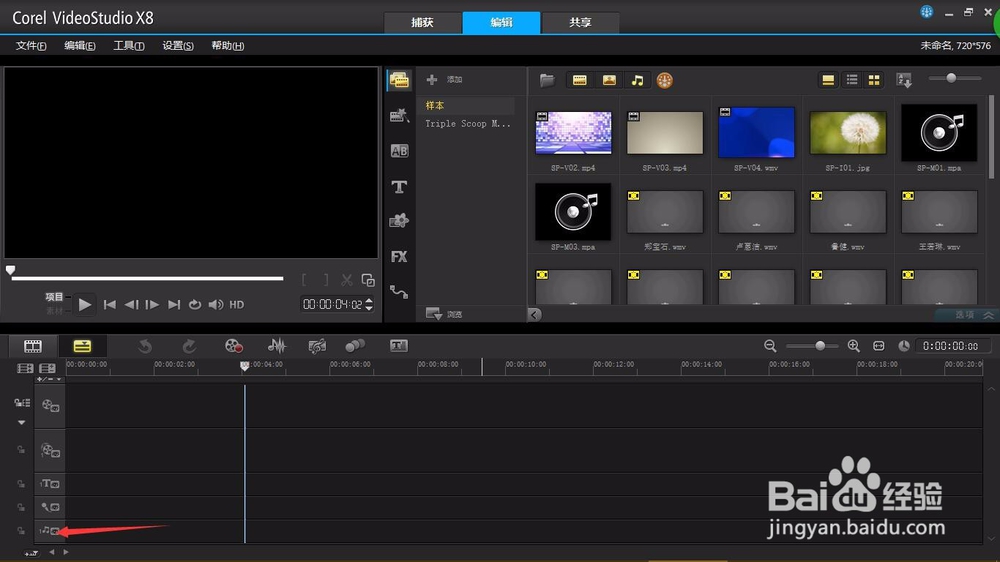Lock the title track

pos(21,484)
